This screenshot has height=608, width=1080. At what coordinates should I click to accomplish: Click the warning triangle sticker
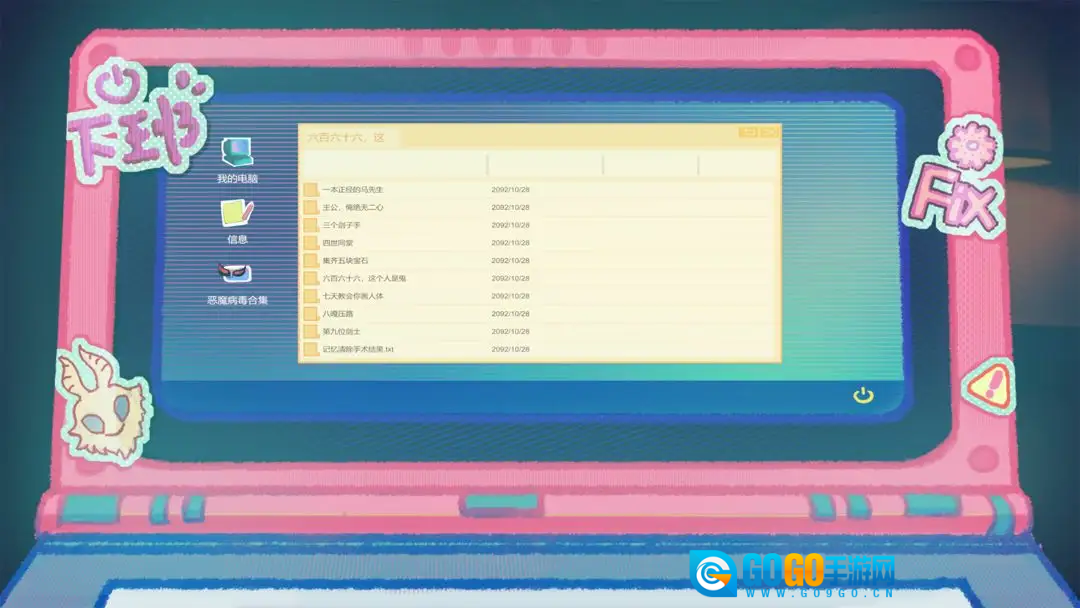pyautogui.click(x=989, y=384)
